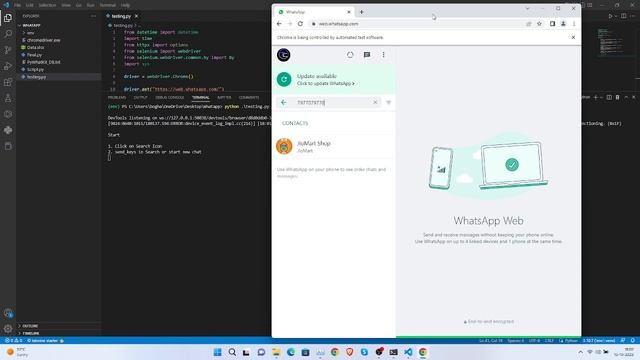The height and width of the screenshot is (360, 640).
Task: Run the Python file with play button
Action: 610,16
